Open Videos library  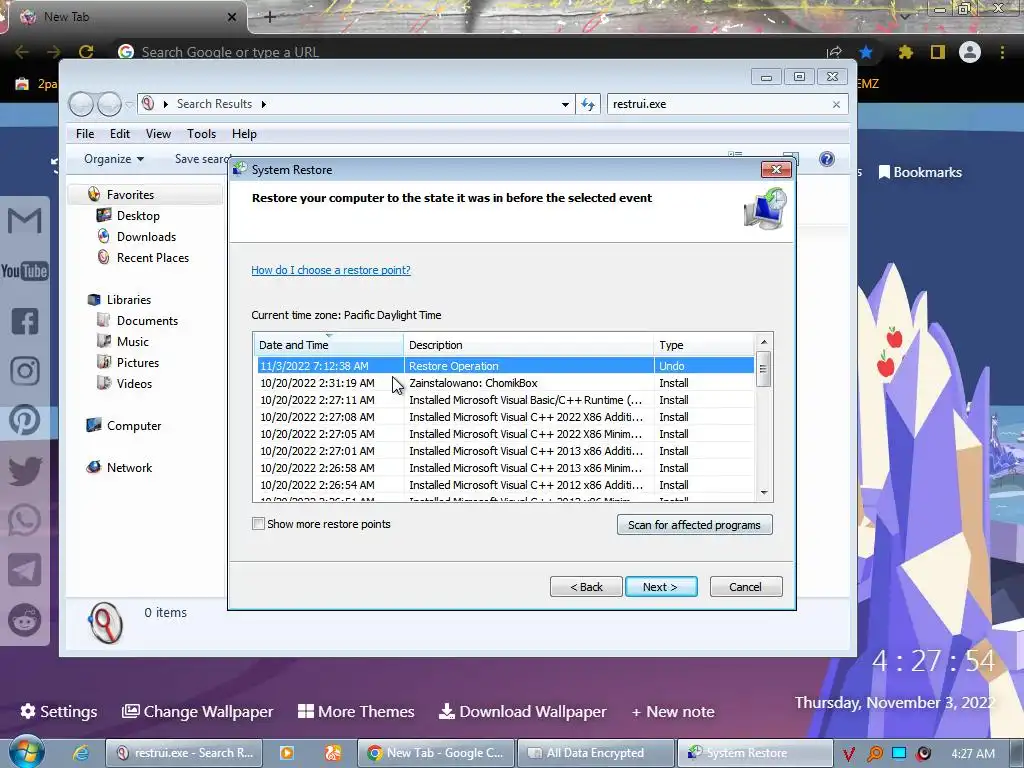134,384
